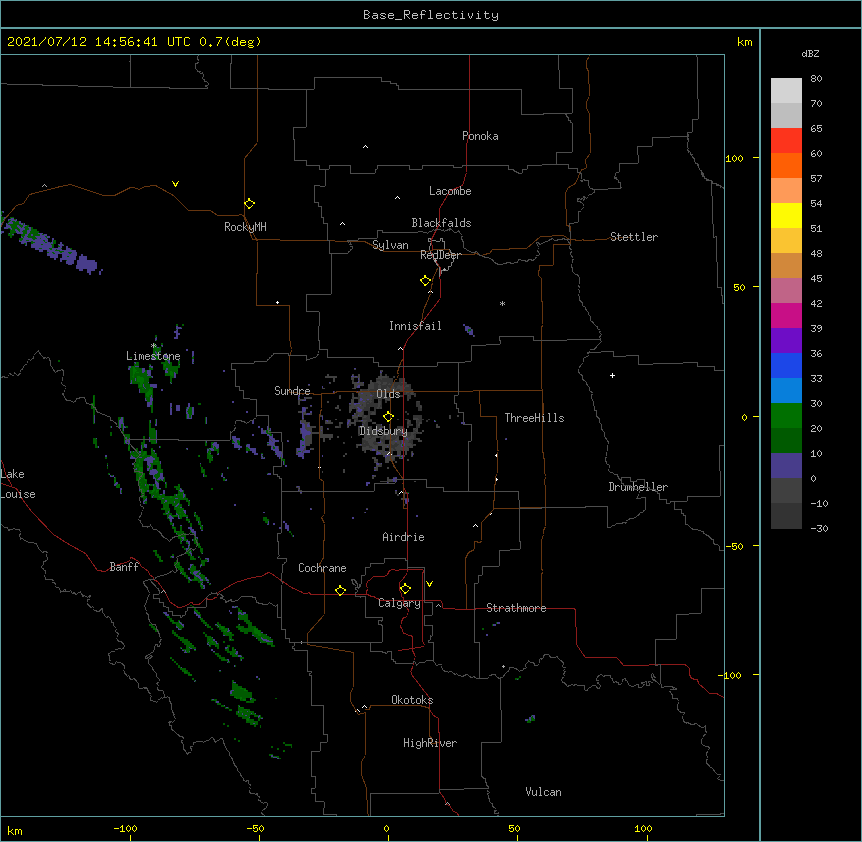Screen dimensions: 862x842
Task: Click the Airdrie city label
Action: coord(404,537)
